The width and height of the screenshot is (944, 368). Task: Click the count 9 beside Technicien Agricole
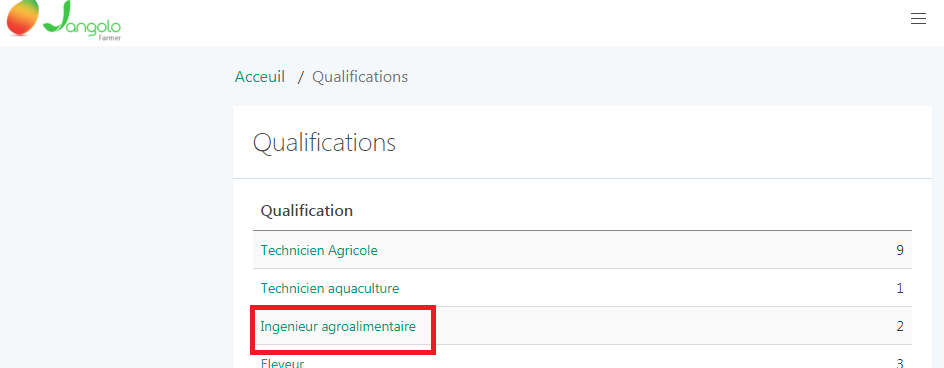pos(899,250)
